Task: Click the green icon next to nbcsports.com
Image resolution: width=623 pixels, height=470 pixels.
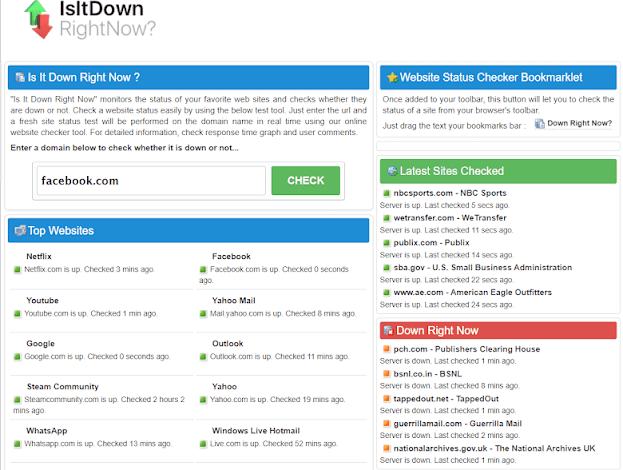Action: coord(386,193)
